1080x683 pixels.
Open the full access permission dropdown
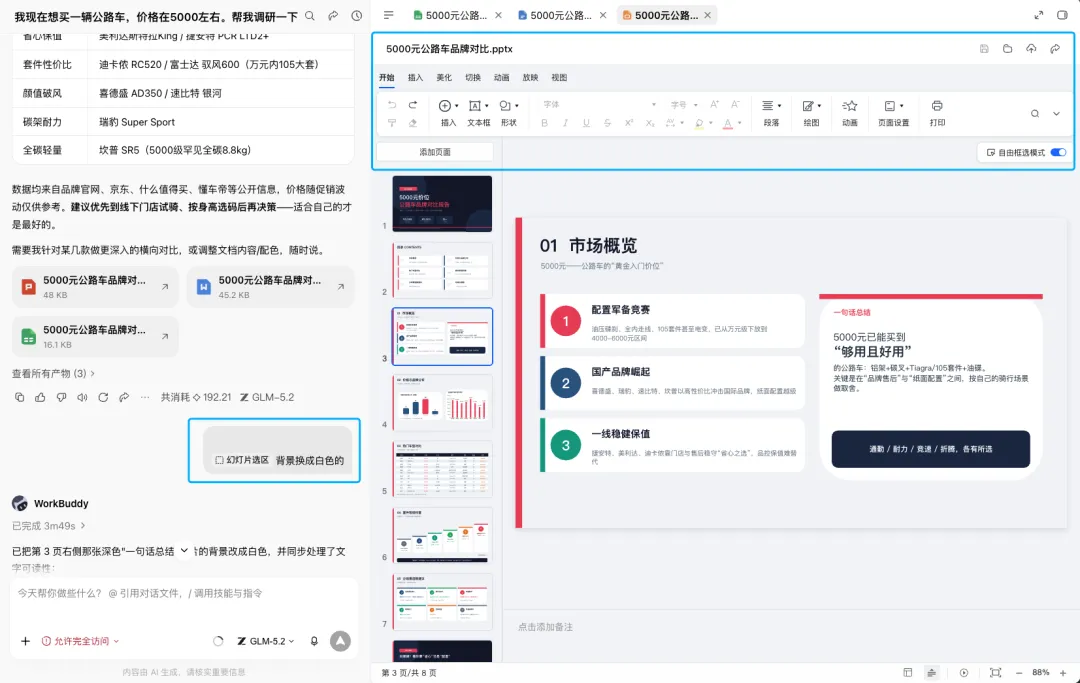pyautogui.click(x=81, y=641)
